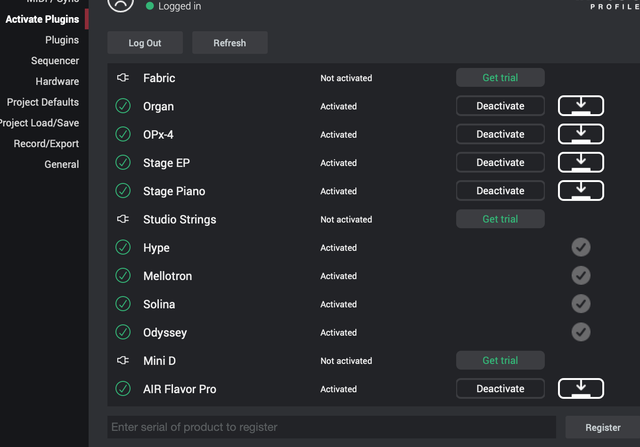Click the green Logged in status dot
The image size is (640, 447).
[x=150, y=6]
